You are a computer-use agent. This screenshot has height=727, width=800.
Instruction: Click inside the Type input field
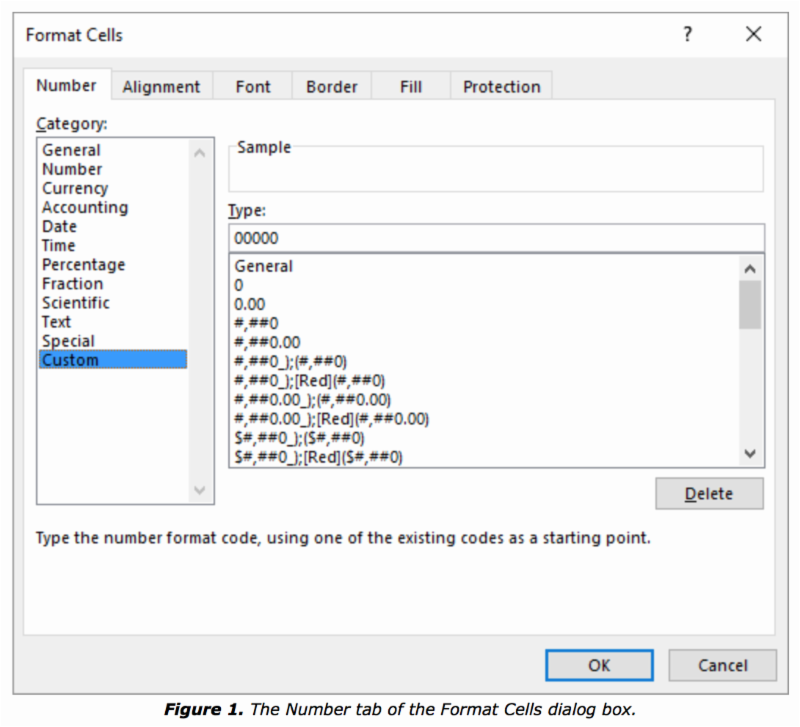495,238
